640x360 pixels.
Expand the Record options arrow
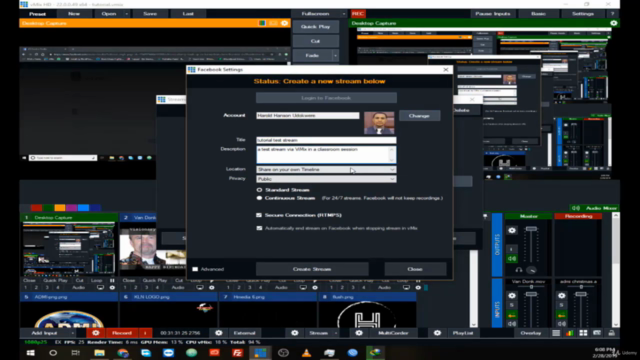click(x=145, y=333)
